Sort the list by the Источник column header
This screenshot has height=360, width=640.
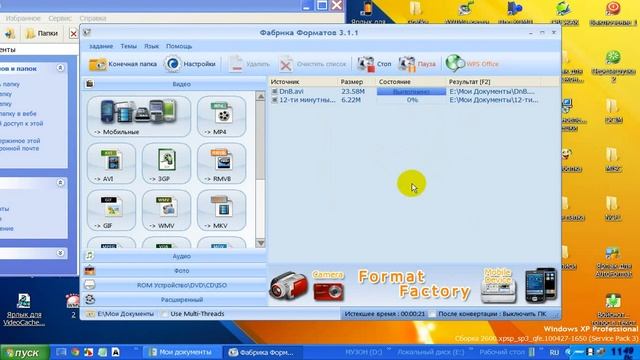click(x=303, y=82)
